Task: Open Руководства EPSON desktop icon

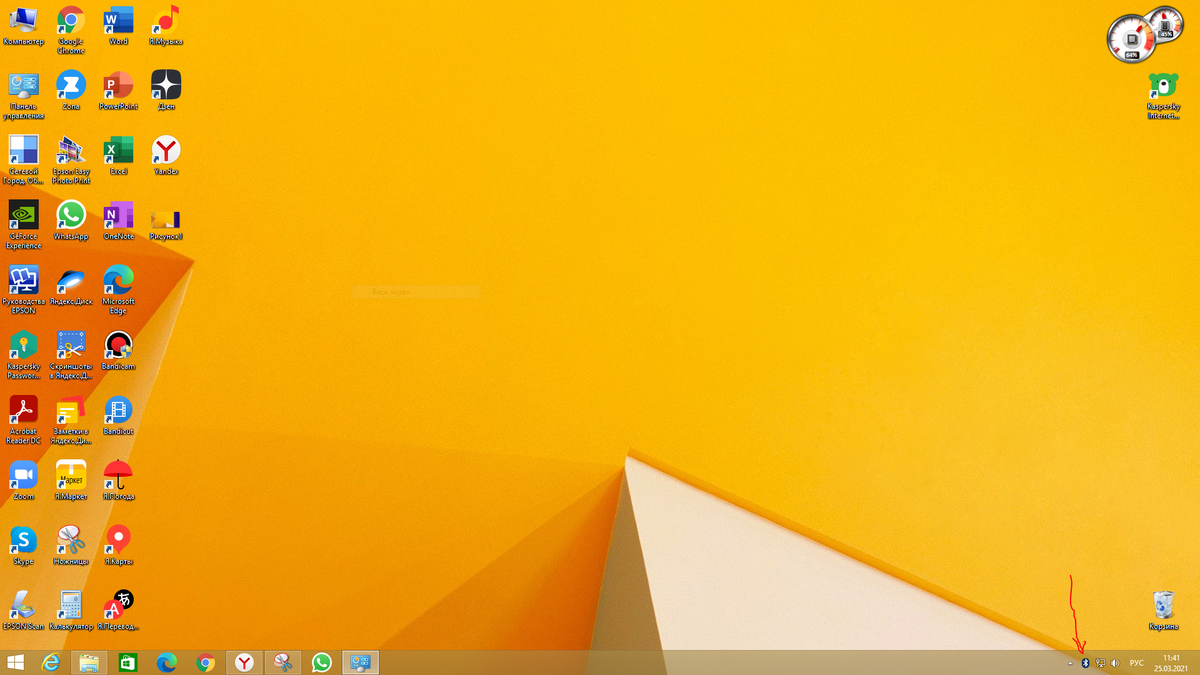Action: click(24, 290)
